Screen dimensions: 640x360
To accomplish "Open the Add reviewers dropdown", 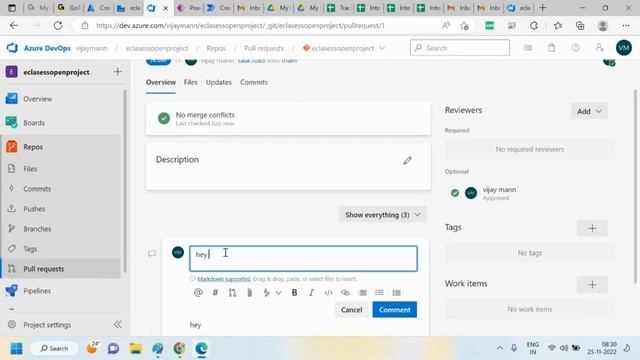I will (589, 111).
